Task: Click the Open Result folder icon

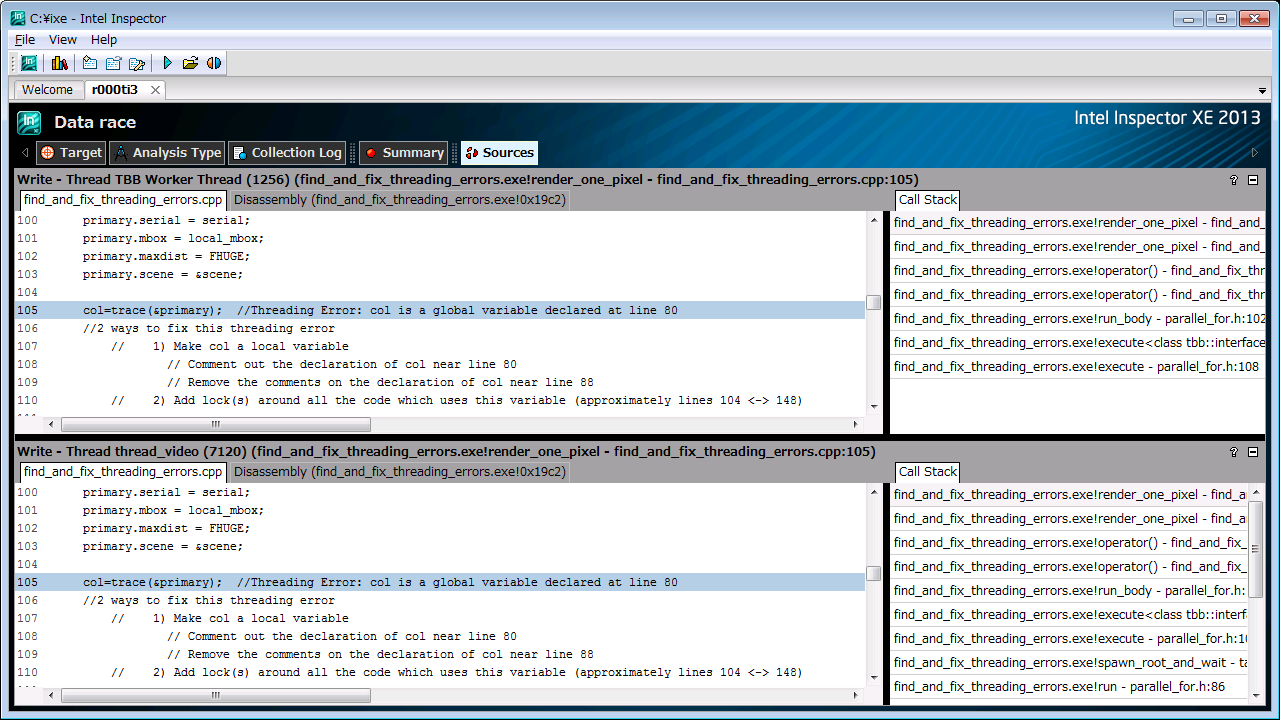Action: click(190, 63)
